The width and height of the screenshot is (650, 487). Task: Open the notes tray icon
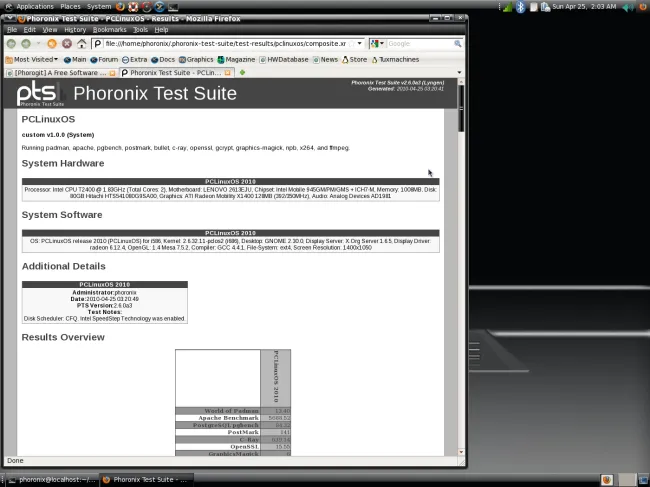534,7
